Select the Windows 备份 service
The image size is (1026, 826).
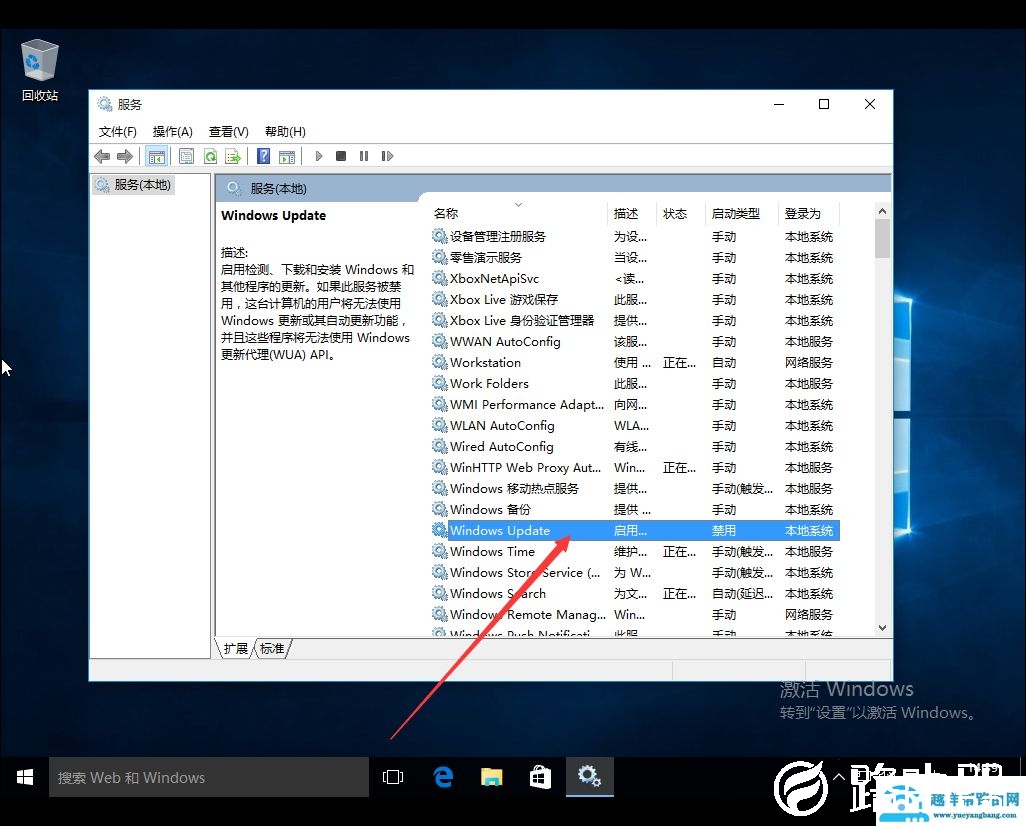[635, 510]
